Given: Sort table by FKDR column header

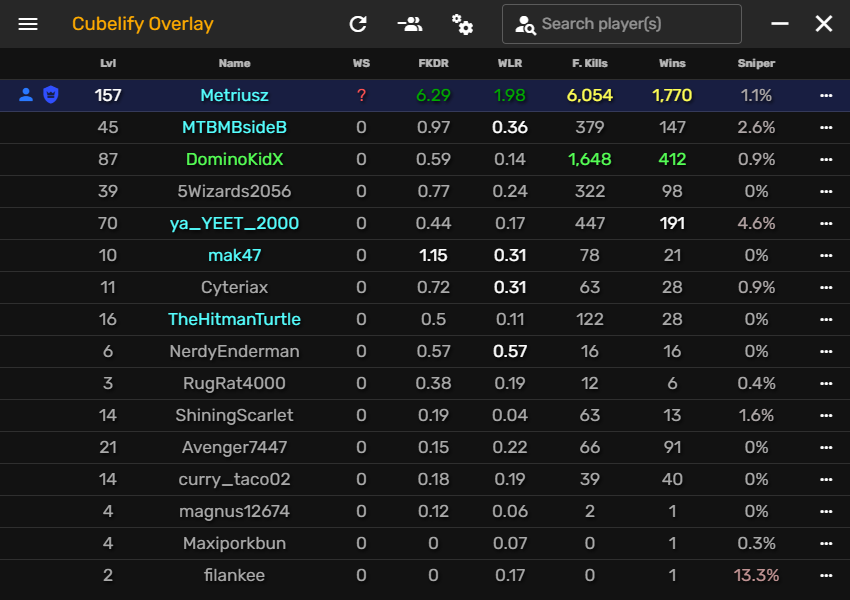Looking at the screenshot, I should [433, 63].
